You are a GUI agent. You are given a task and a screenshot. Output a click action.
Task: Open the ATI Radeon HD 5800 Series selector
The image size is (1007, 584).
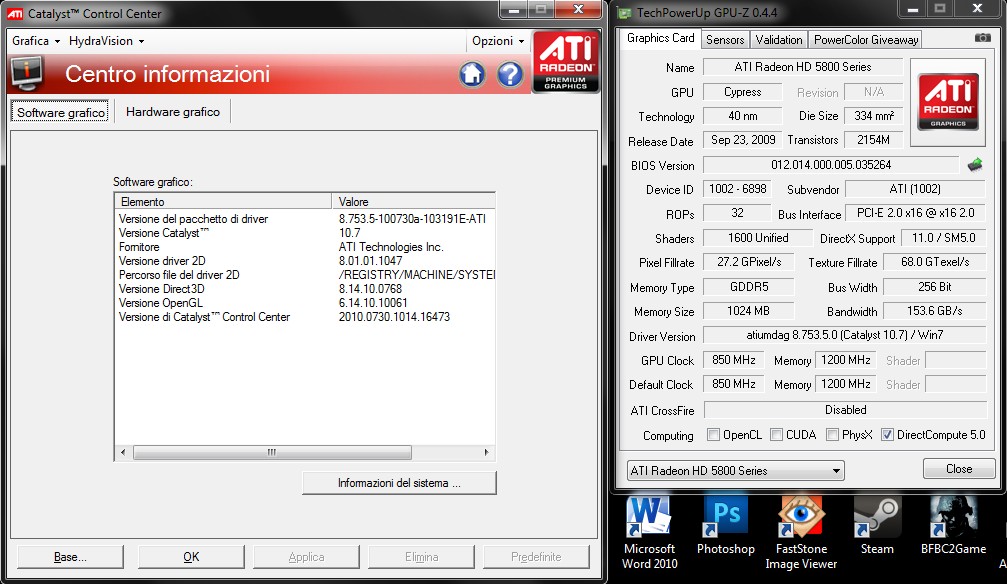tap(735, 471)
